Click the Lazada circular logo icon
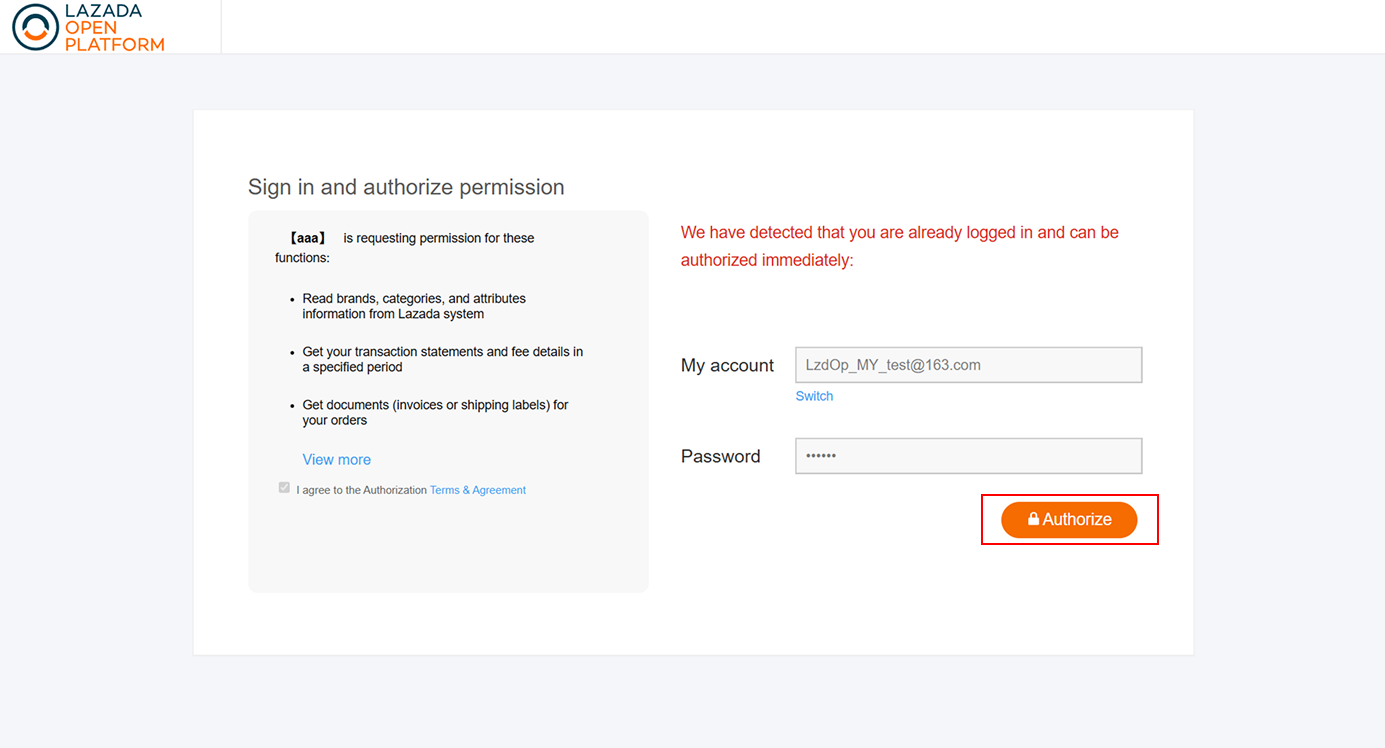 [33, 27]
